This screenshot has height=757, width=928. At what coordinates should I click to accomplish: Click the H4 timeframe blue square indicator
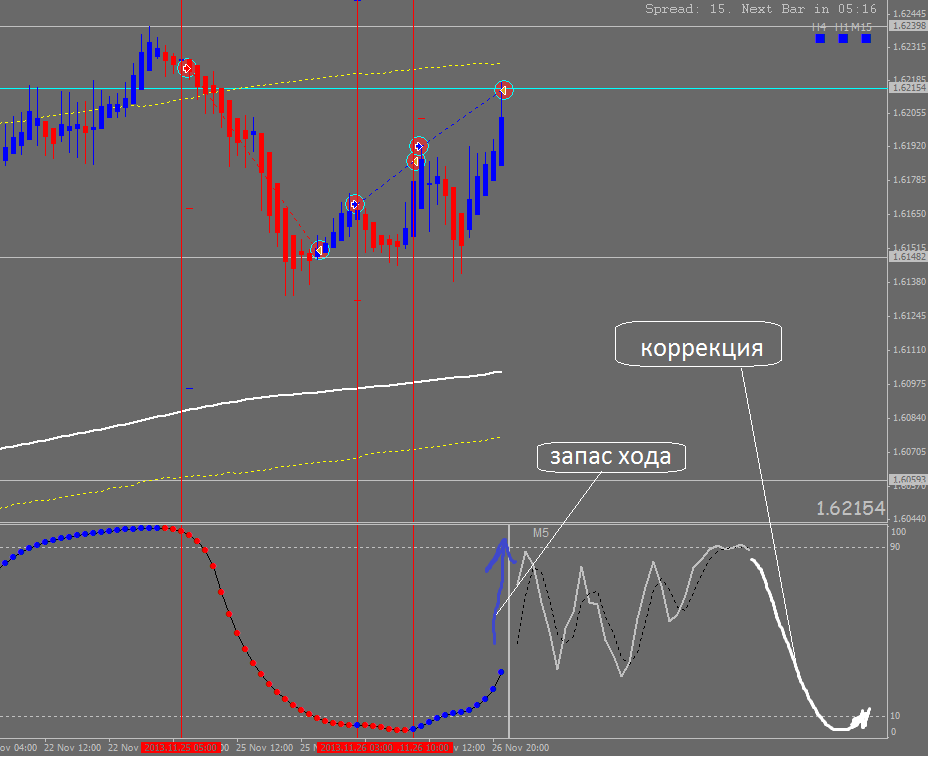820,38
